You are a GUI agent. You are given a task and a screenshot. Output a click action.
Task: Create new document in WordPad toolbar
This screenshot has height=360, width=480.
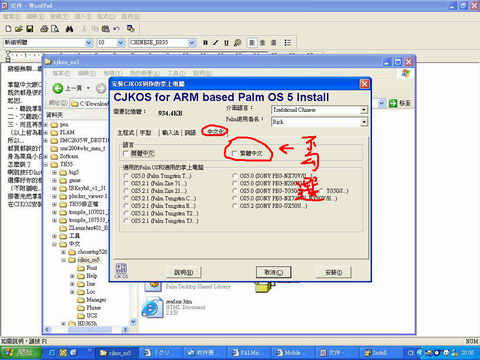(8, 29)
